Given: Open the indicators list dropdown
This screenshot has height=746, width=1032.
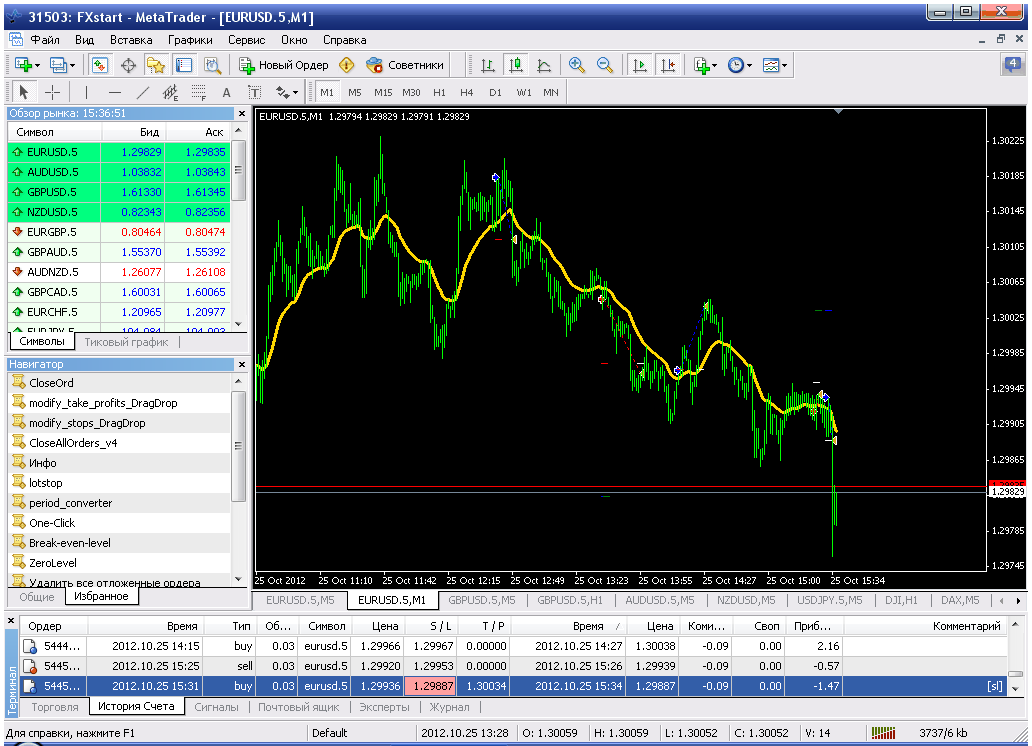Looking at the screenshot, I should [x=705, y=65].
